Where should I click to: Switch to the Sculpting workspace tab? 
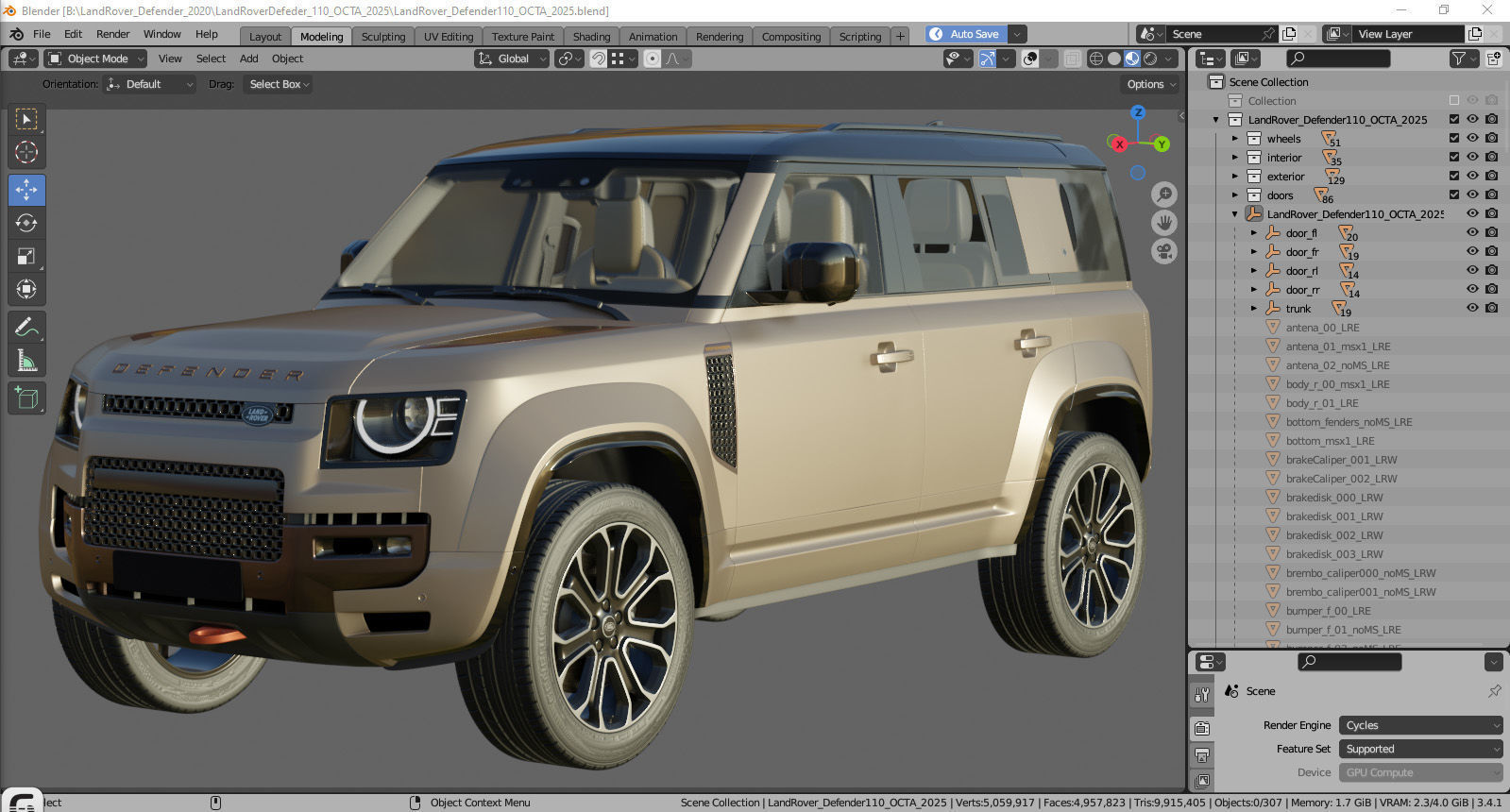click(382, 37)
